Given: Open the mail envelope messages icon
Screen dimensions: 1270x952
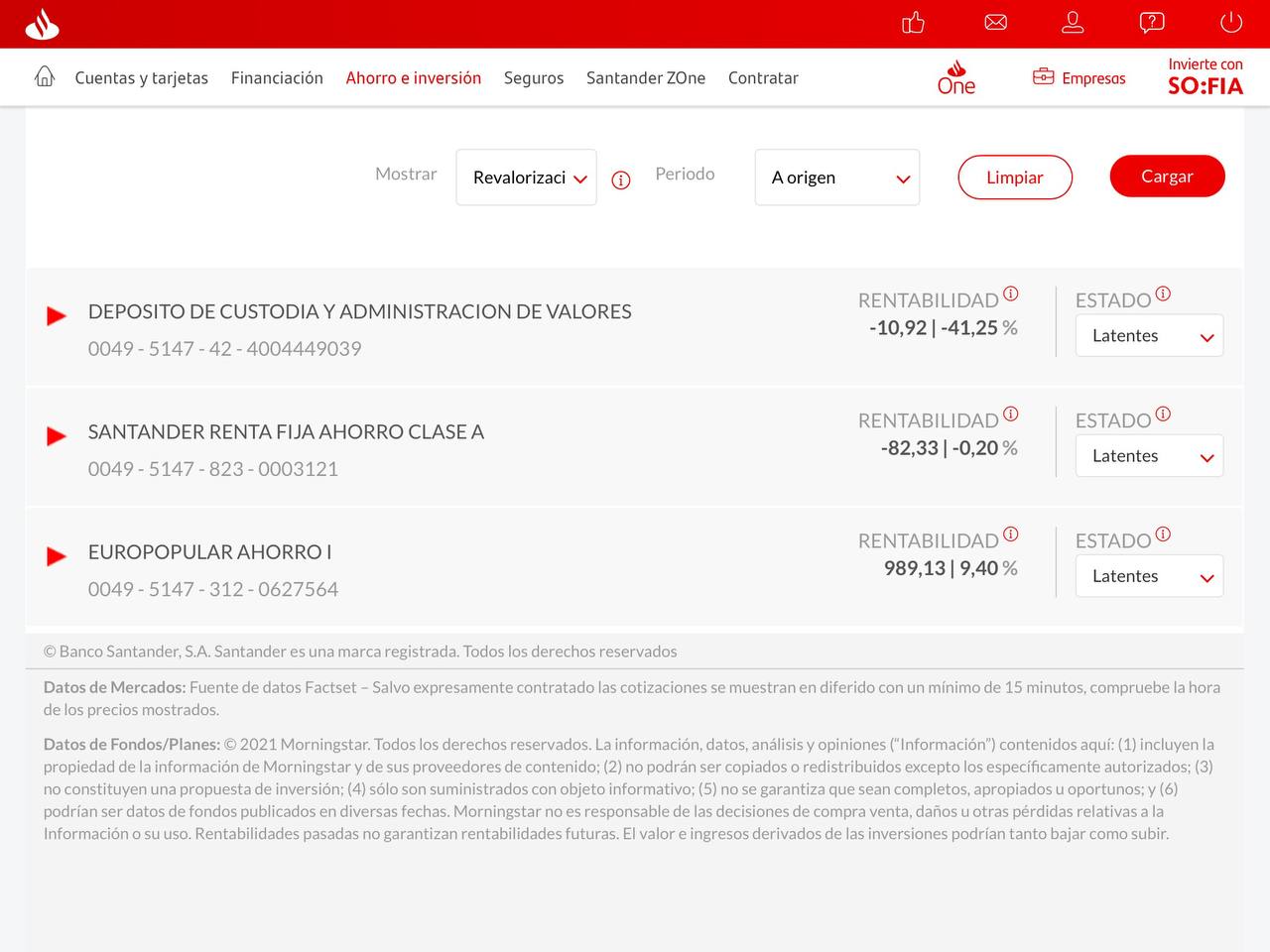Looking at the screenshot, I should pyautogui.click(x=995, y=23).
